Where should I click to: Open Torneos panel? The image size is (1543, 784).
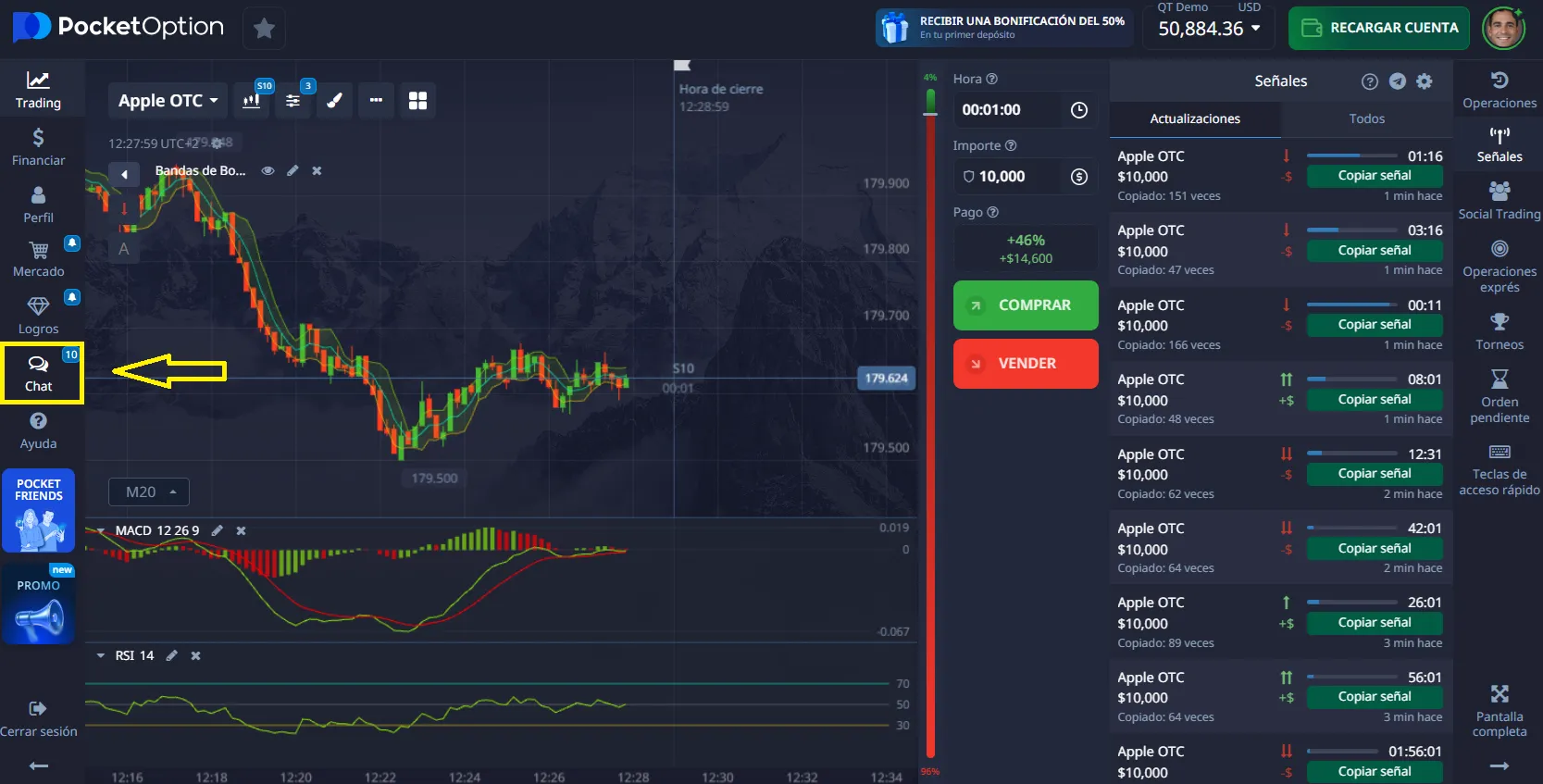[x=1499, y=331]
